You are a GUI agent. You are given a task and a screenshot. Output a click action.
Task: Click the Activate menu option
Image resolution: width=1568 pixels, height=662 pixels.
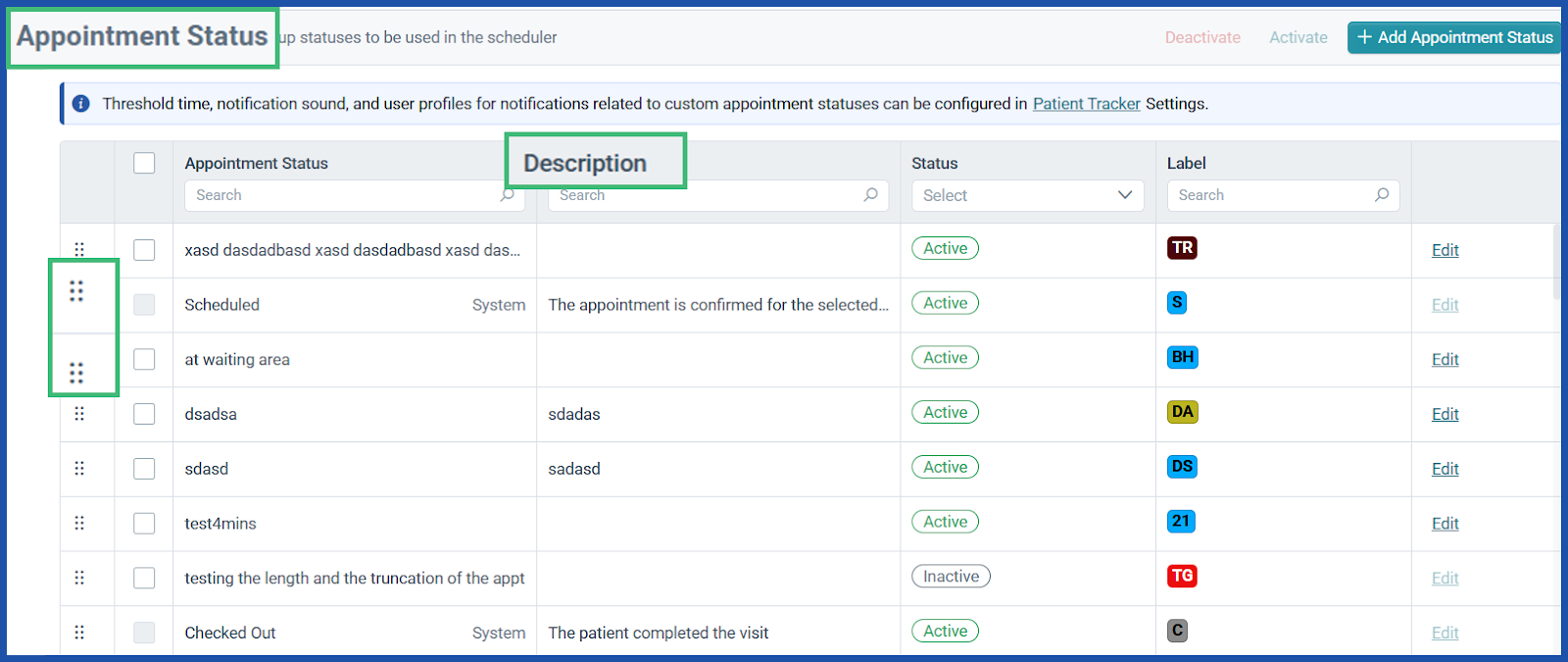coord(1298,36)
